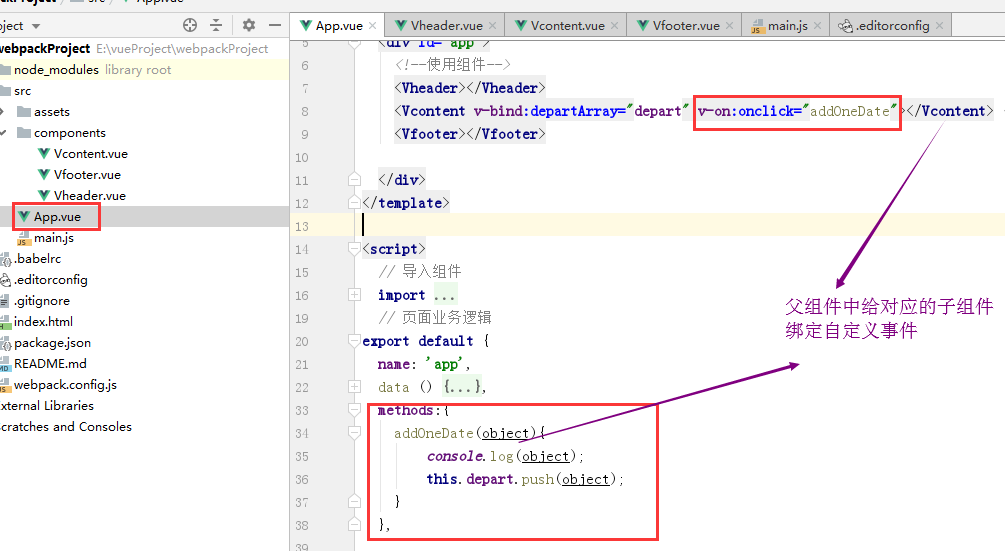Close the .editorconfig tab
This screenshot has height=551, width=1005.
939,26
